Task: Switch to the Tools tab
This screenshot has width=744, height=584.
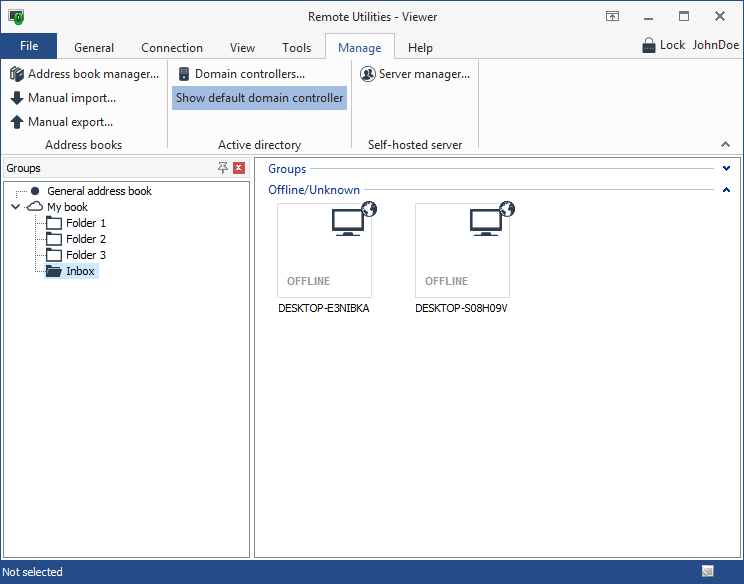Action: coord(296,48)
